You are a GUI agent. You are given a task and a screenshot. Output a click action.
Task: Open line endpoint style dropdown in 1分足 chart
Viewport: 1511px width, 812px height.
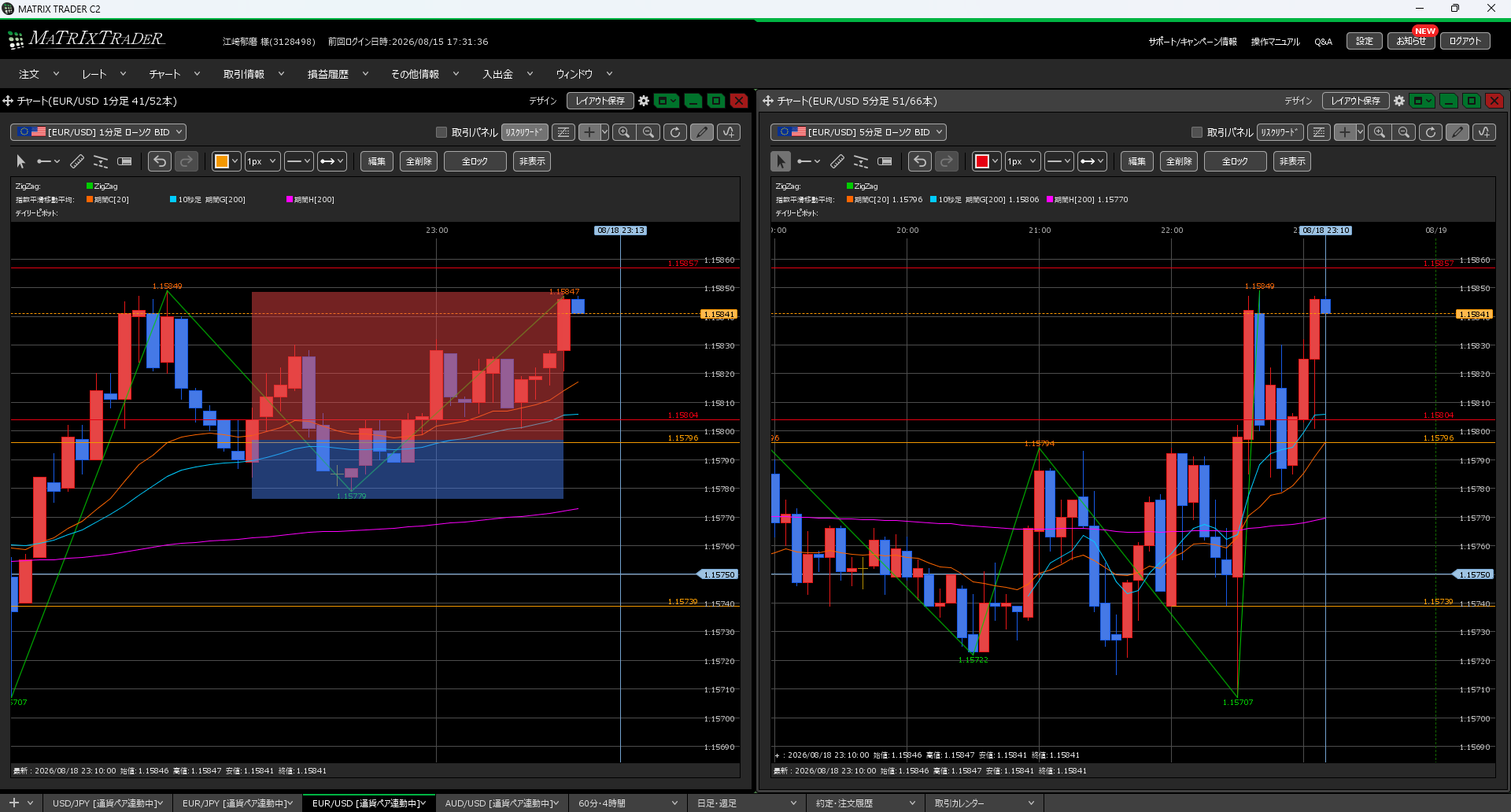(331, 161)
